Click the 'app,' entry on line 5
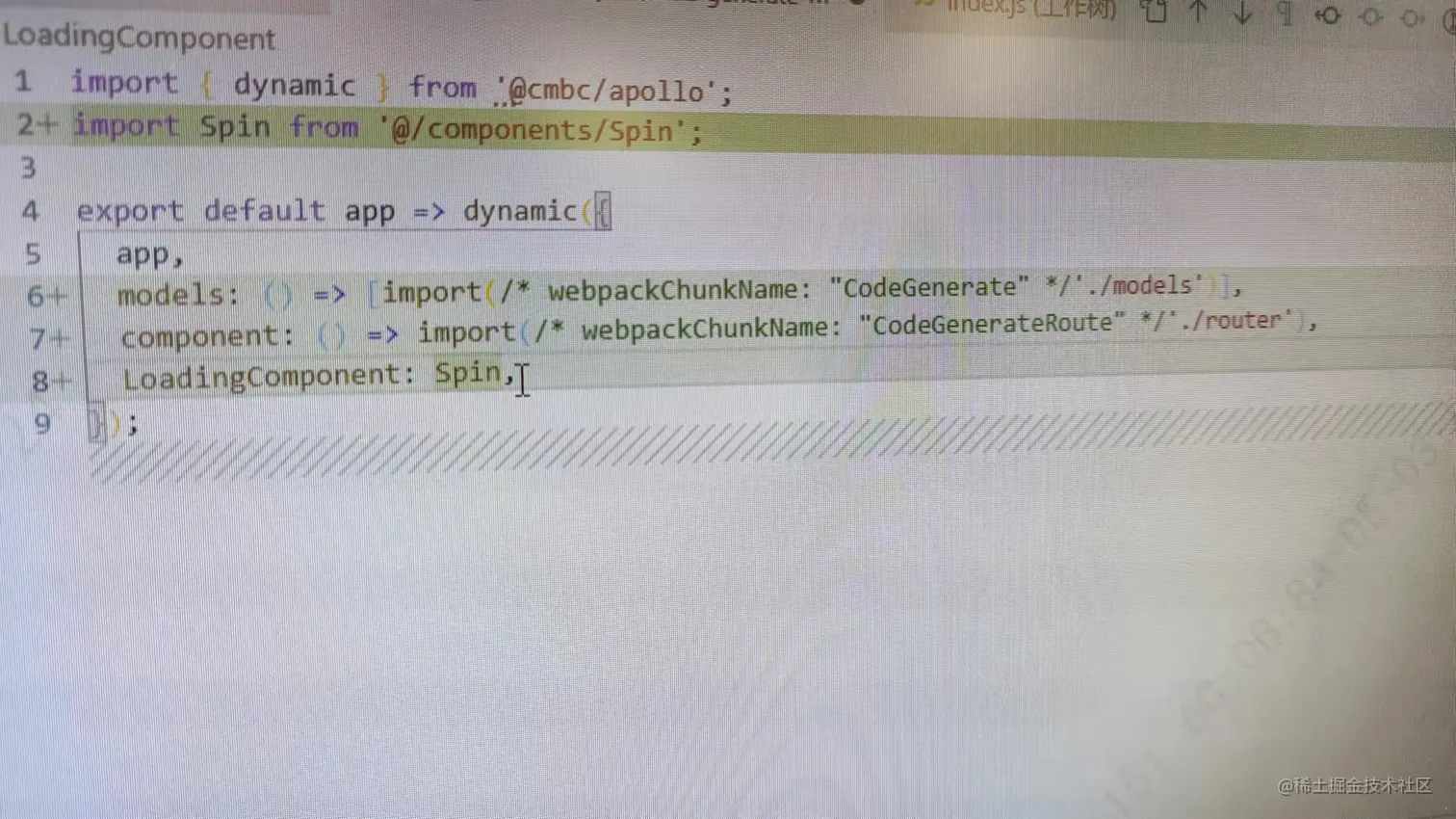This screenshot has height=819, width=1456. 150,254
